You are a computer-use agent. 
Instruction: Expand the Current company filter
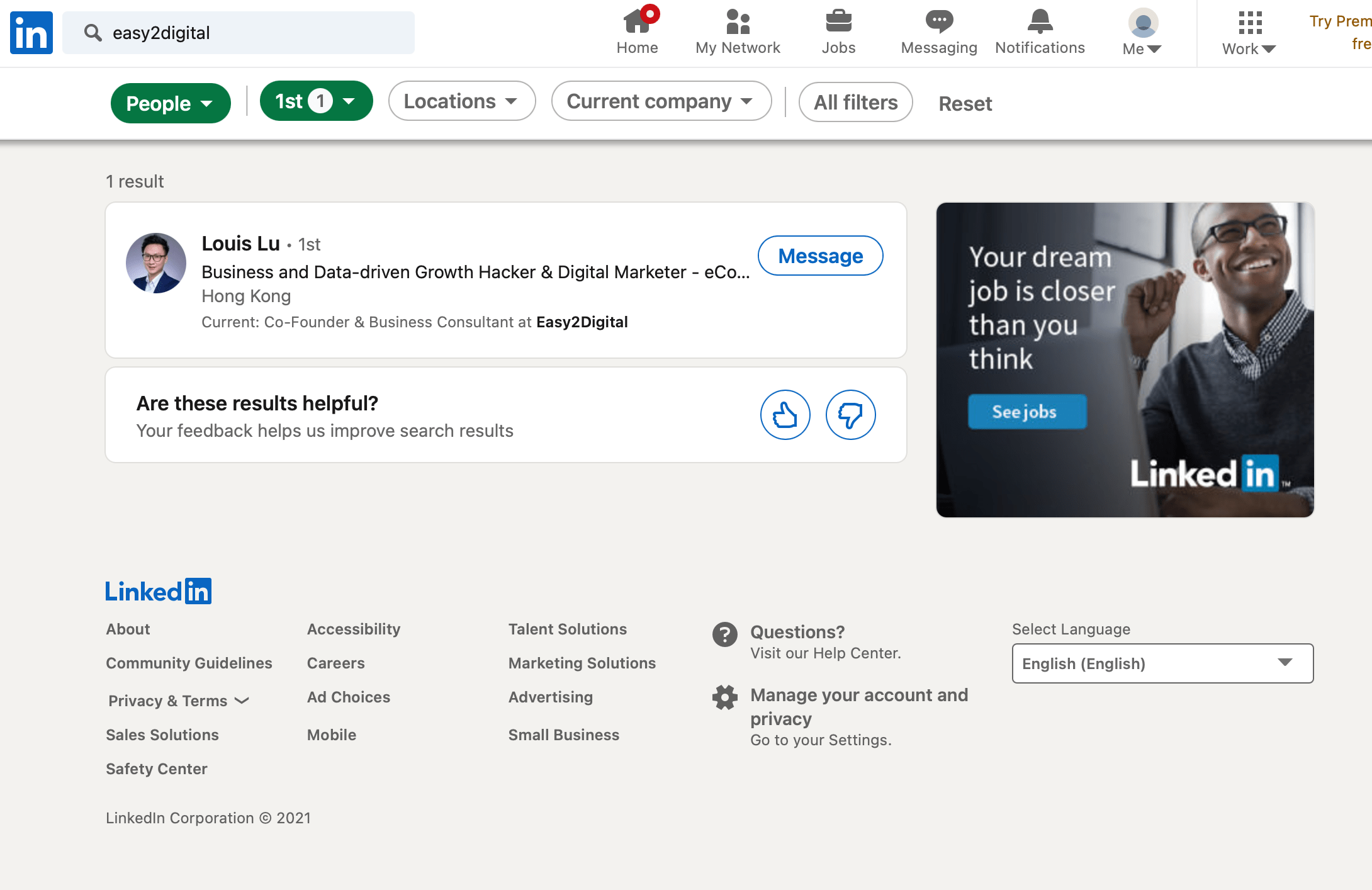pos(661,101)
